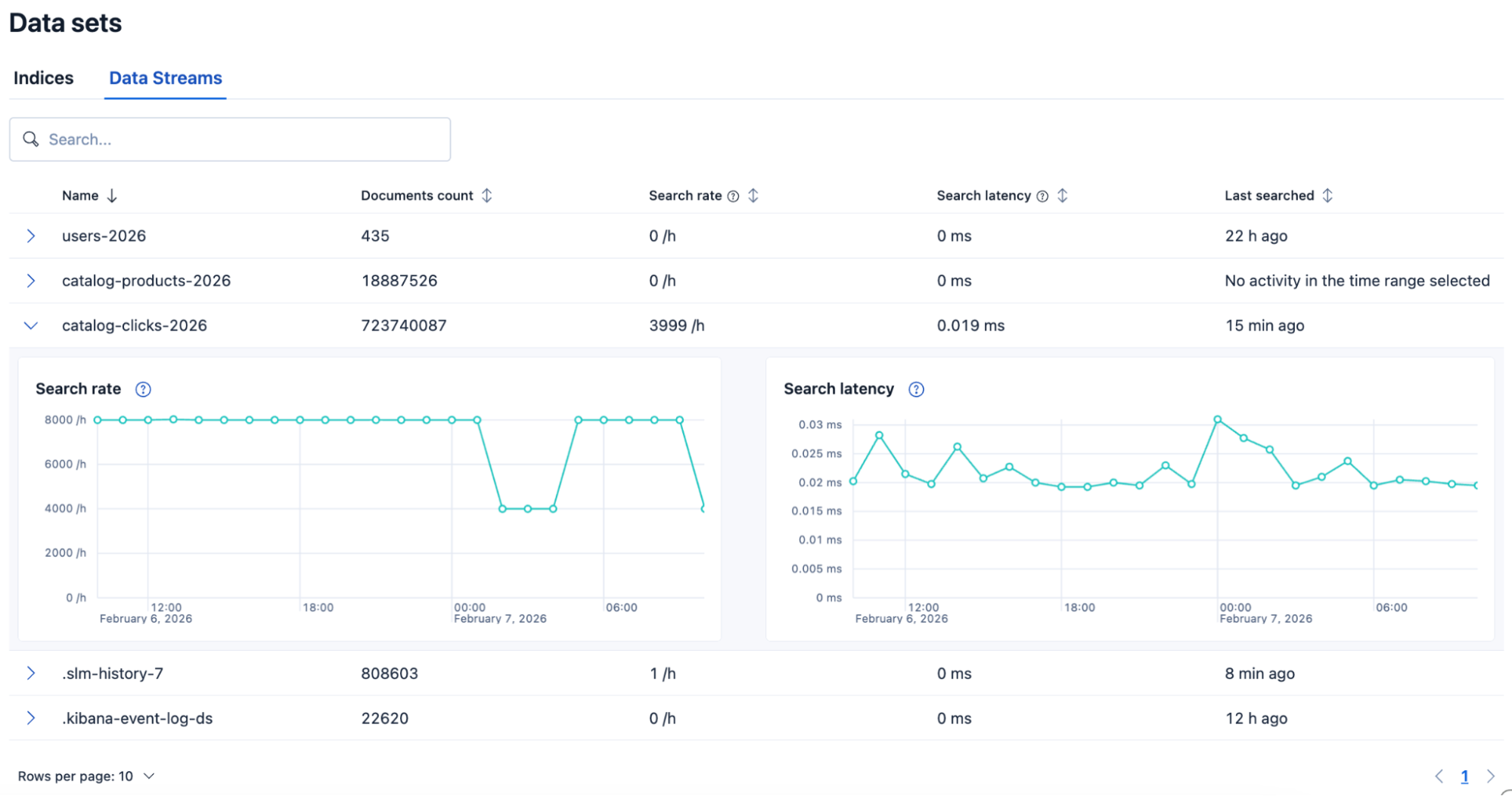The height and width of the screenshot is (796, 1512).
Task: Click the search magnifier icon
Action: click(x=31, y=139)
